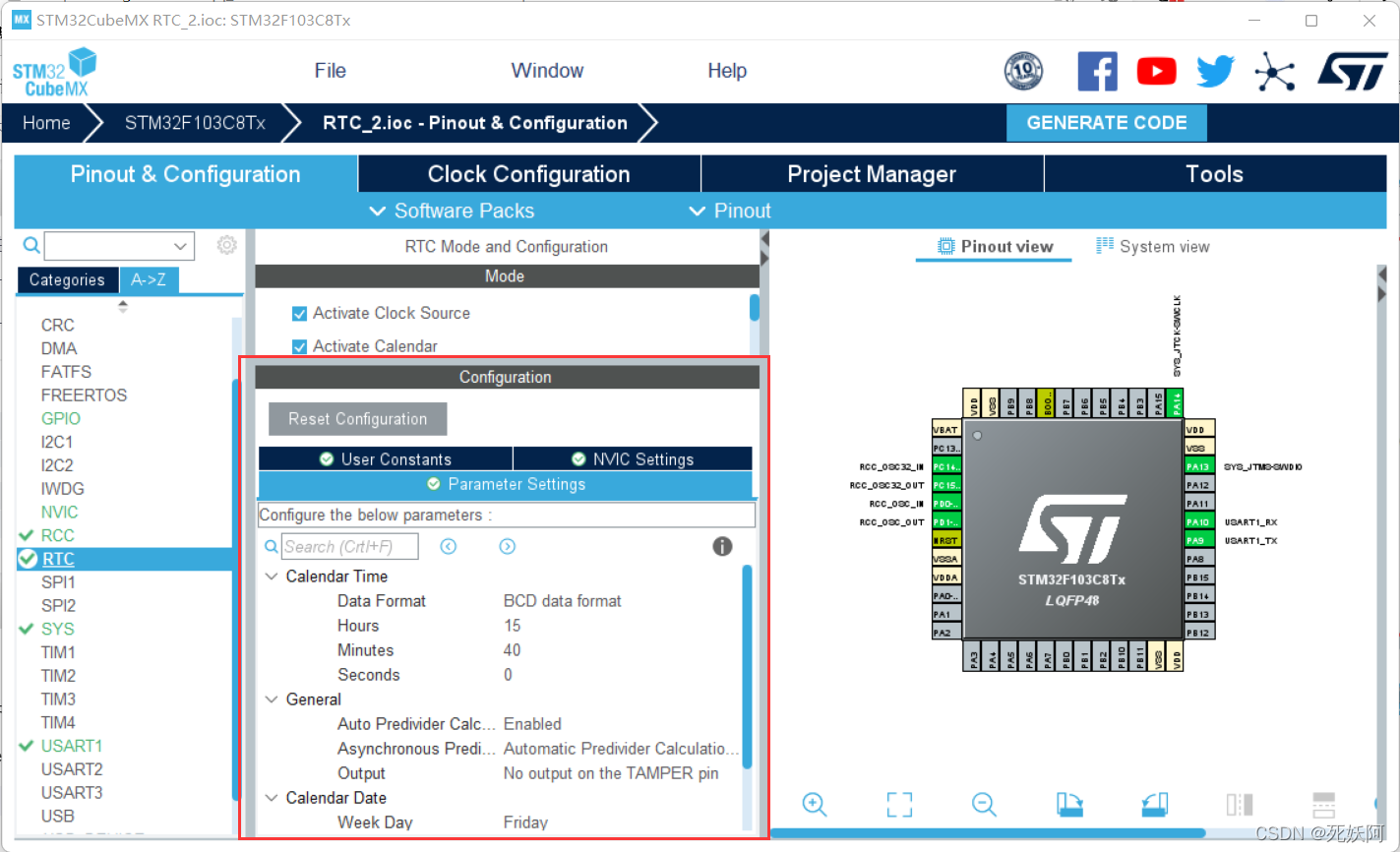The height and width of the screenshot is (852, 1400).
Task: Switch to Categories view tab
Action: coord(67,280)
